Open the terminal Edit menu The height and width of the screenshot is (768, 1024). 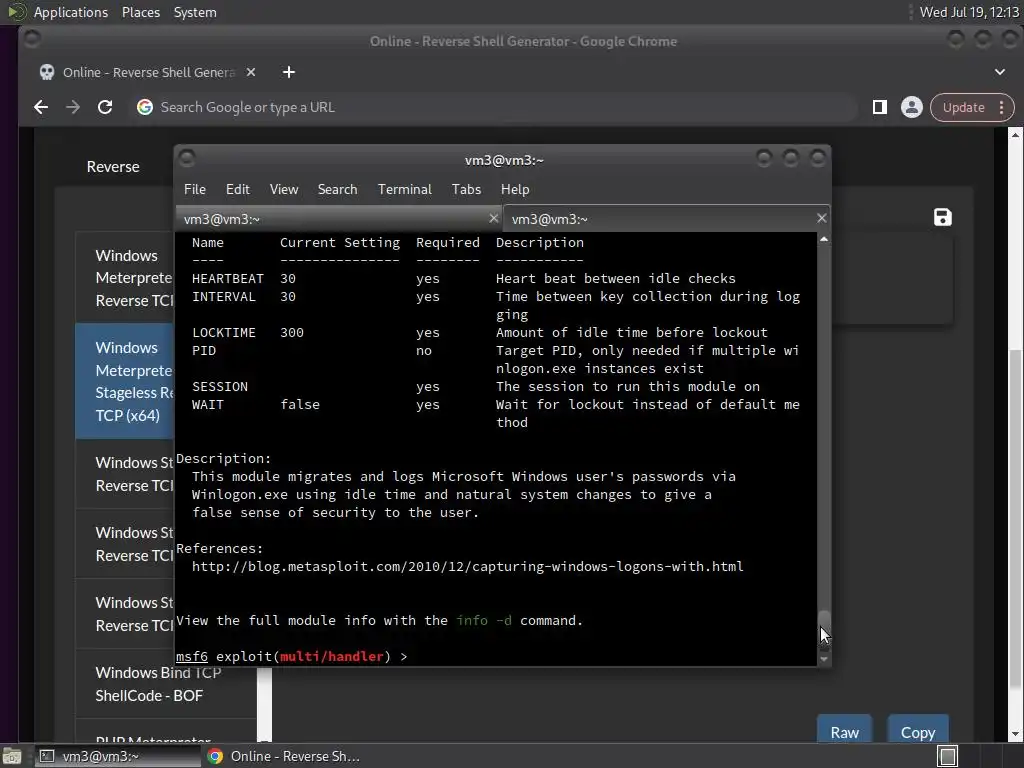click(x=238, y=189)
